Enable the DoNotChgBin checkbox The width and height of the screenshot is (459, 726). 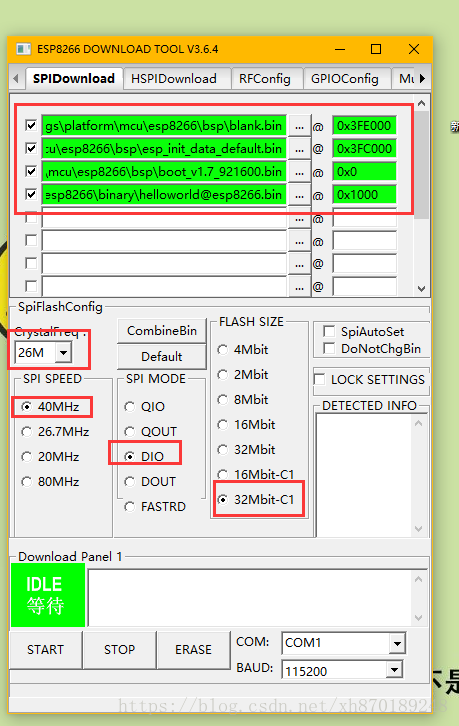click(x=329, y=348)
